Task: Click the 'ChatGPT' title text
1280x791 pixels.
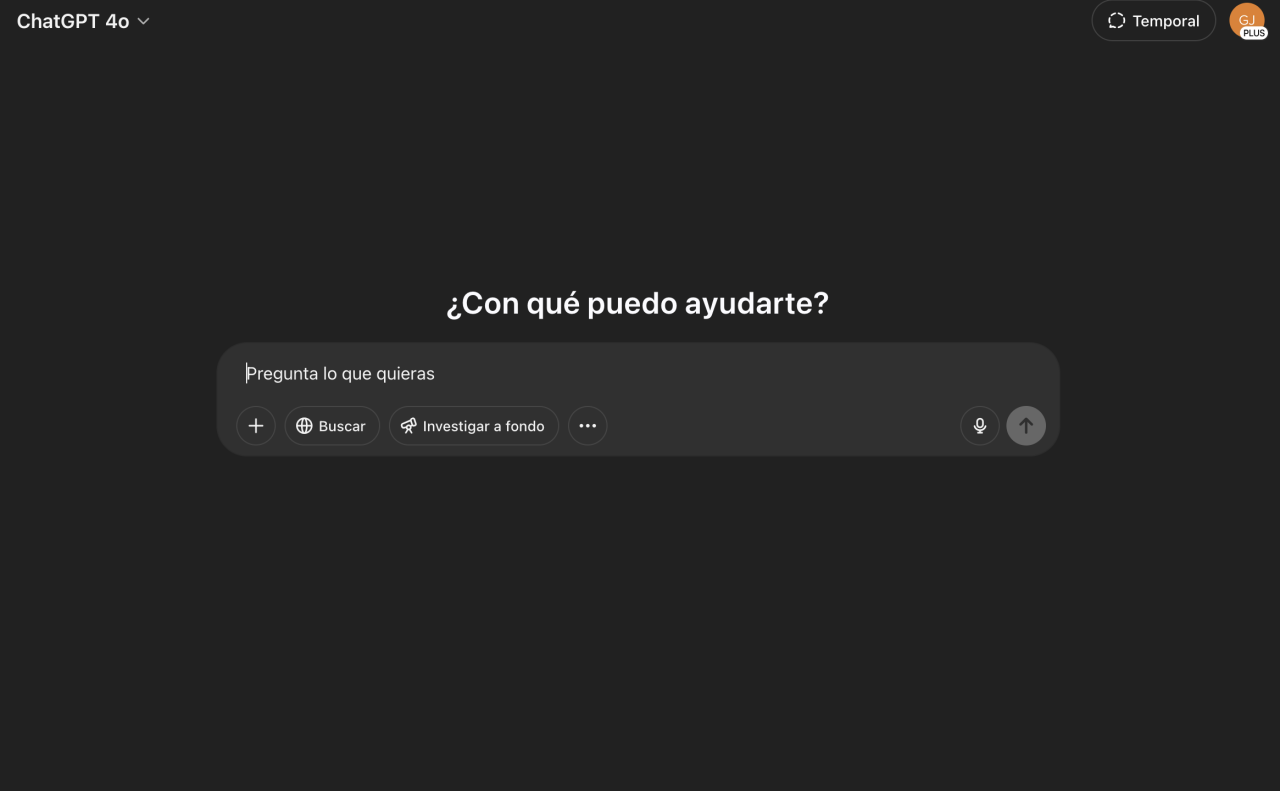Action: click(58, 21)
